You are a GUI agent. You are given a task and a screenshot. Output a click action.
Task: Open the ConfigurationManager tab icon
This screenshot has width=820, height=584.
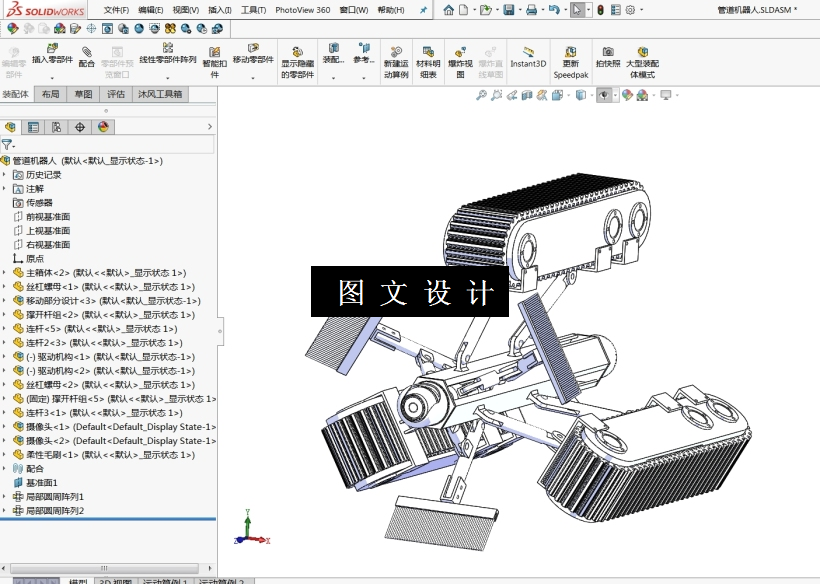click(x=56, y=127)
